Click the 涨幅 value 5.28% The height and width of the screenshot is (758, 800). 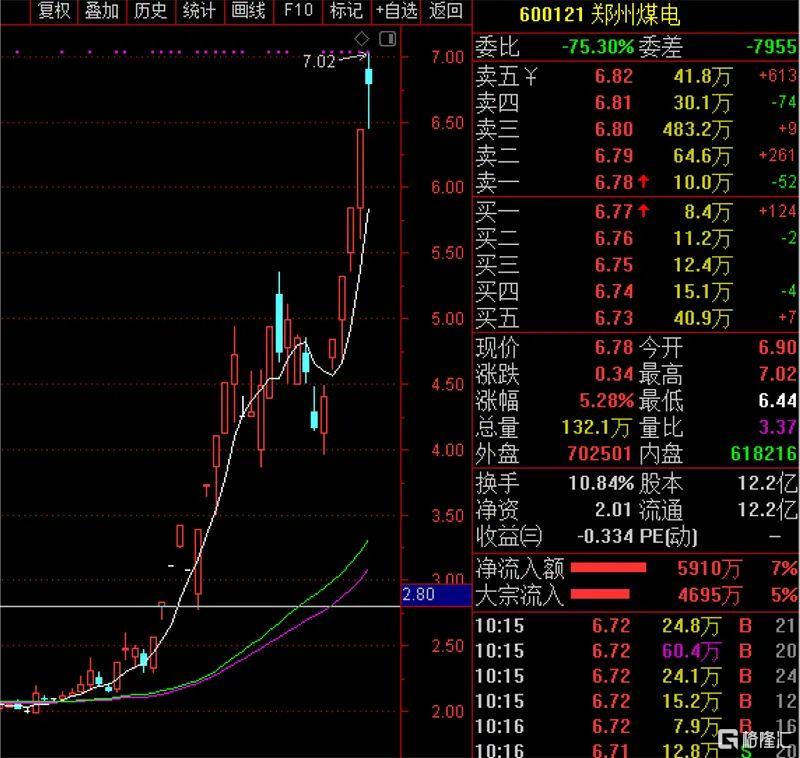pyautogui.click(x=607, y=401)
